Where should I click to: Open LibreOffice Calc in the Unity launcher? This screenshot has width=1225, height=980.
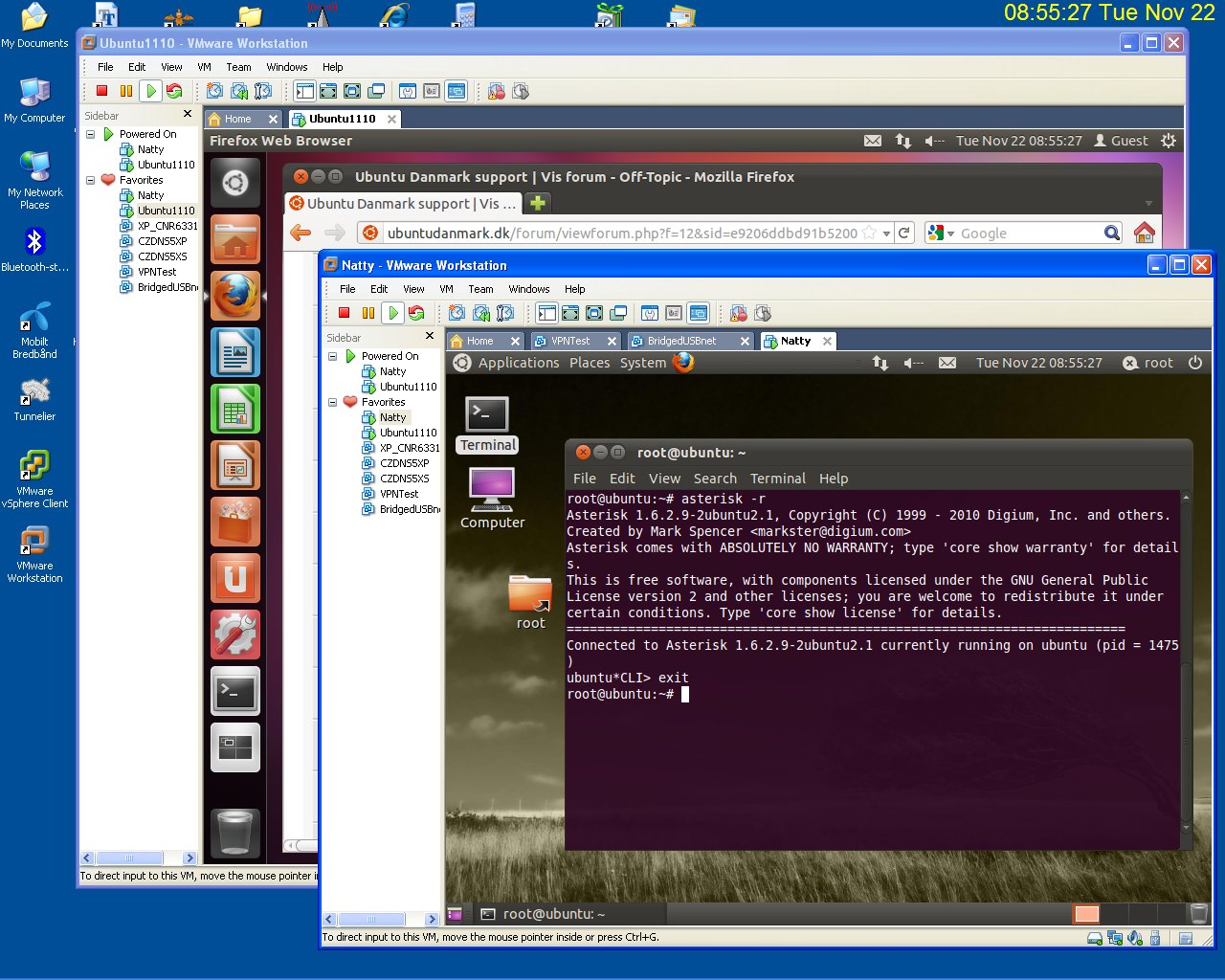(235, 409)
